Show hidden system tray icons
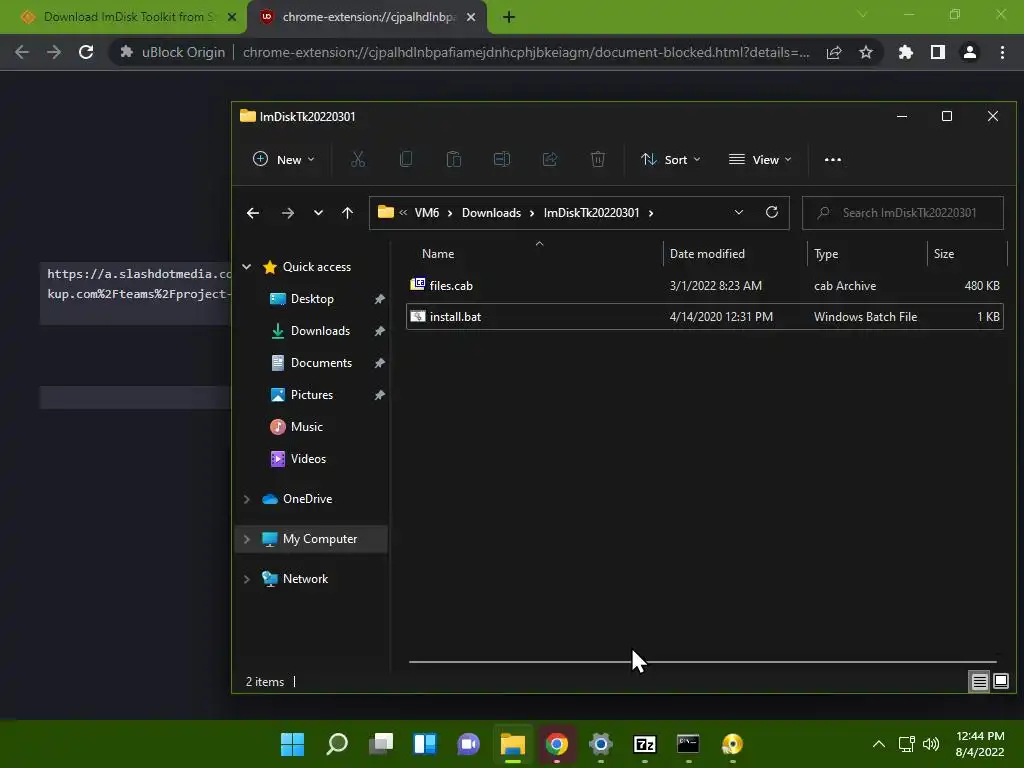 point(879,744)
